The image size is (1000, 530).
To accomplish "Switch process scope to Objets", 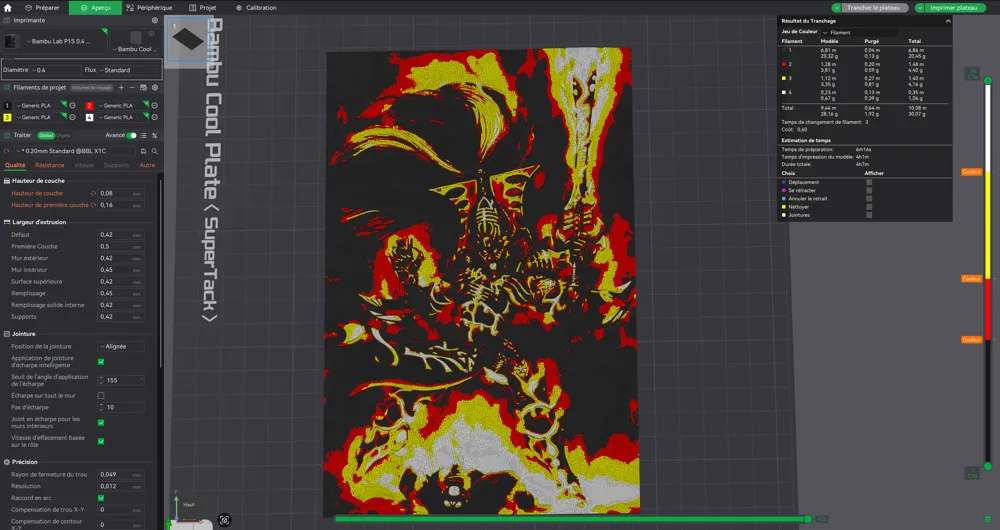I will click(x=63, y=135).
